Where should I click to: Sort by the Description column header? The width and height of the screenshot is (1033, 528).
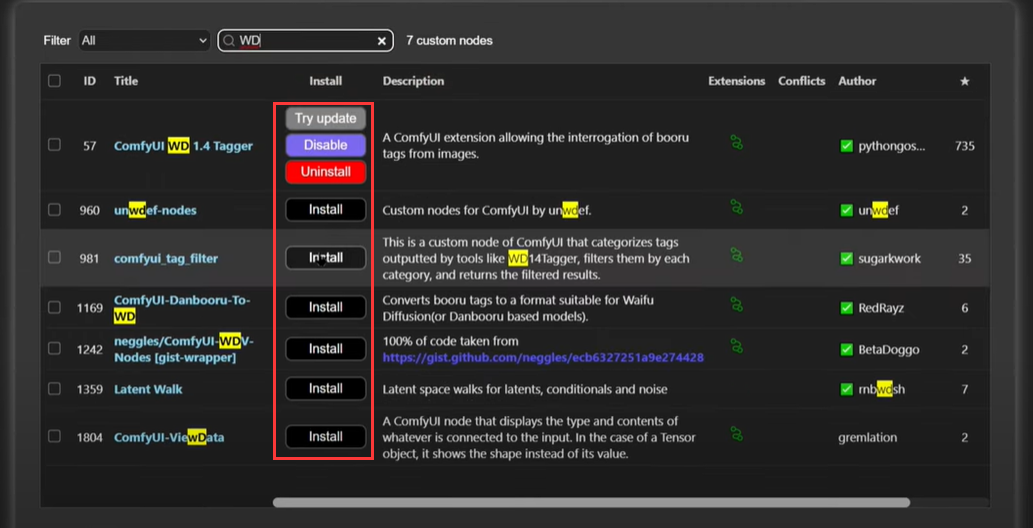click(x=413, y=81)
